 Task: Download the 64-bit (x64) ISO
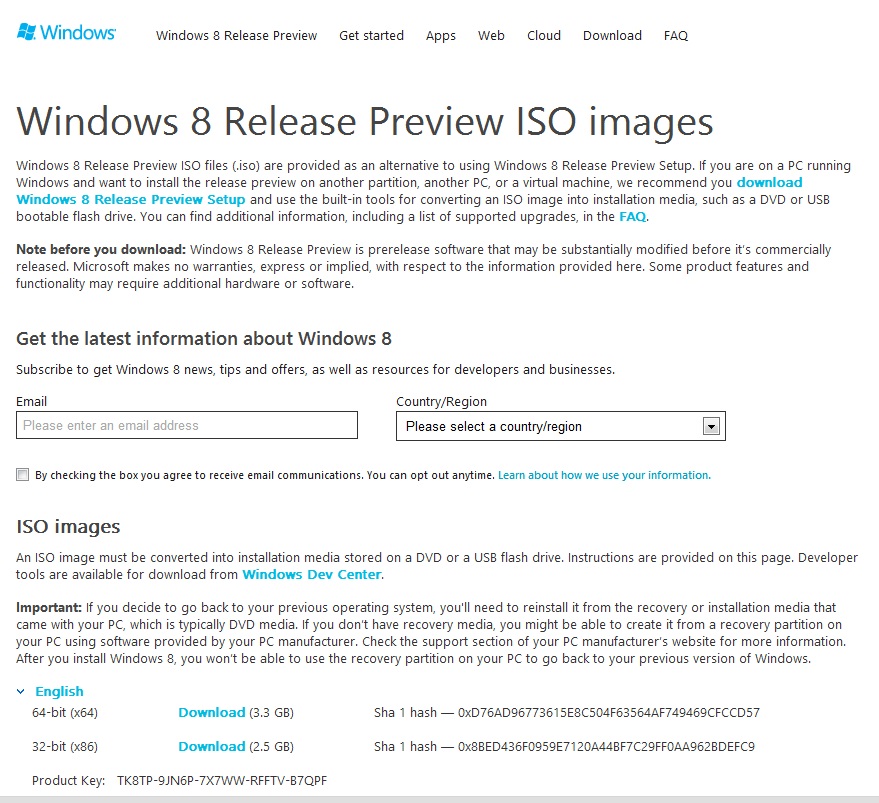coord(212,713)
